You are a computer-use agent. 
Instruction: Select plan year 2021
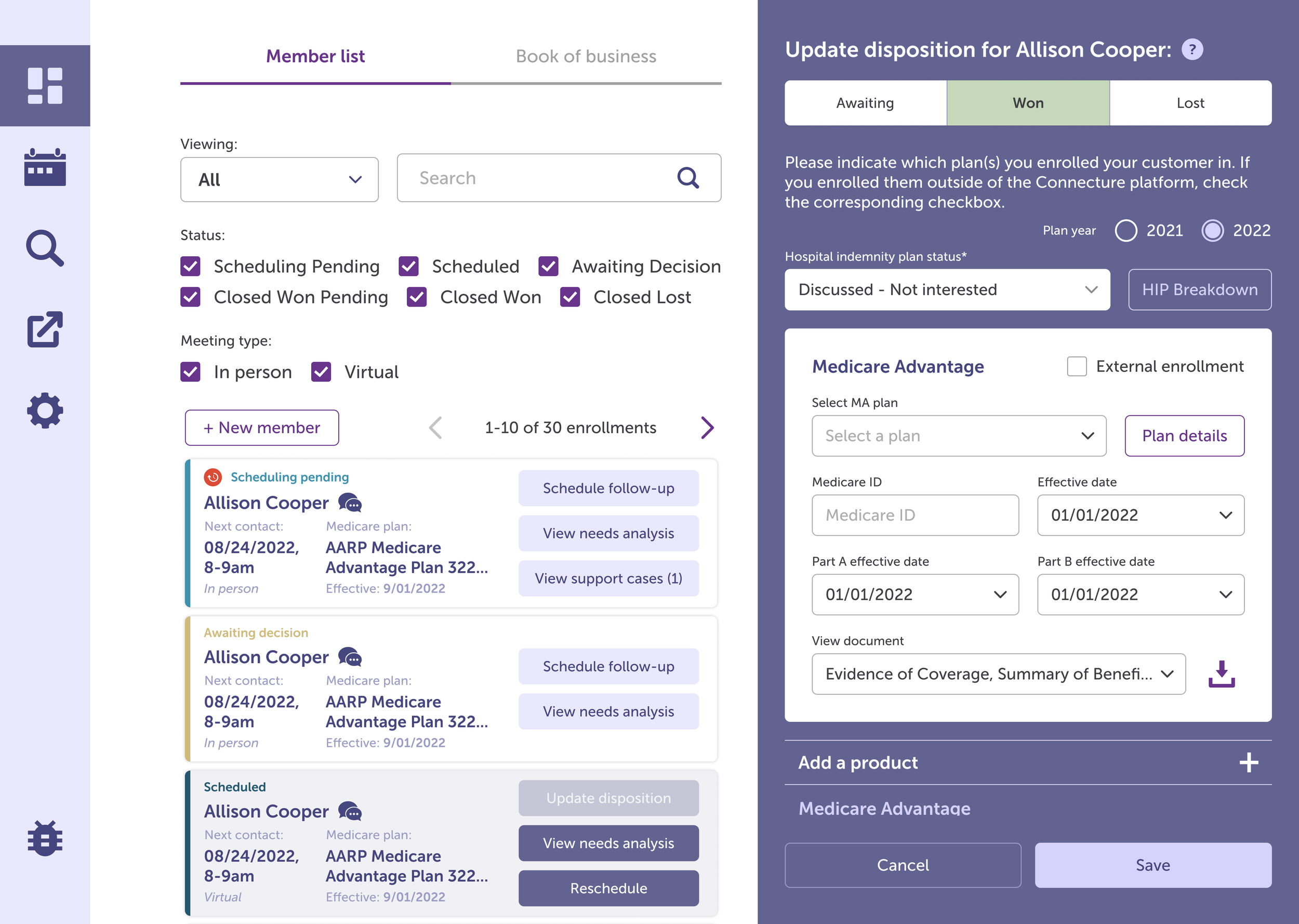[1126, 230]
